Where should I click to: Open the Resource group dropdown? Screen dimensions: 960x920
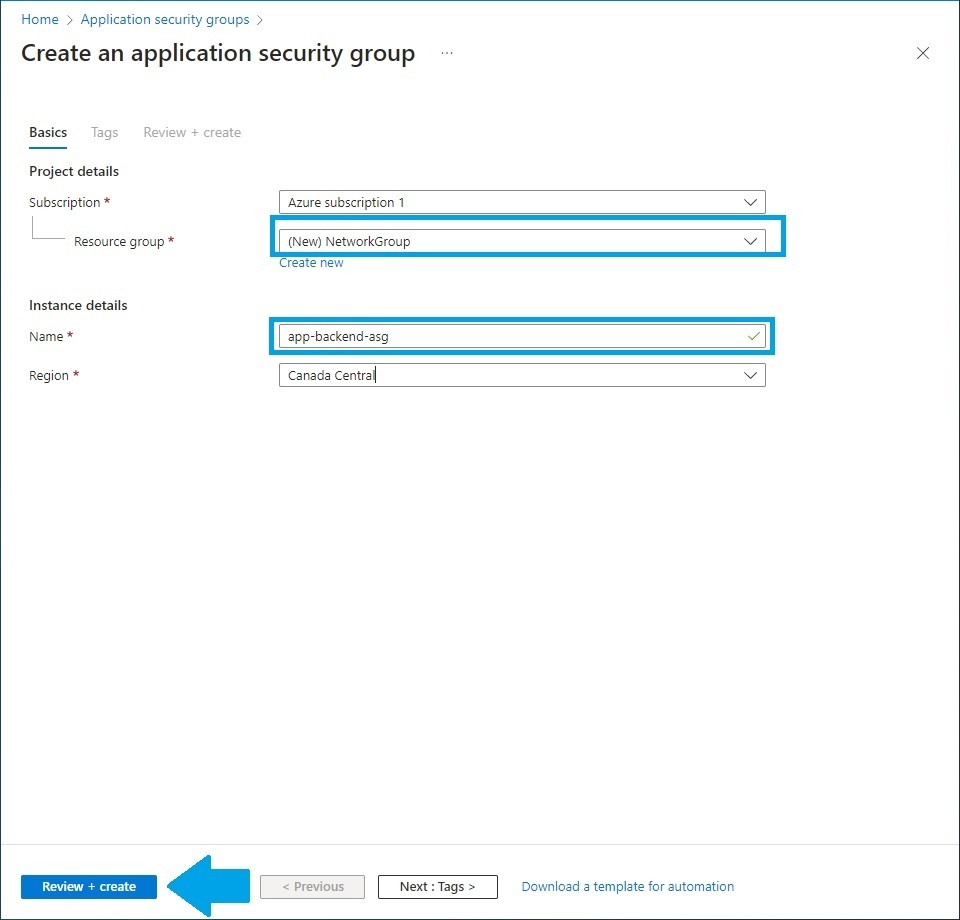(x=520, y=240)
